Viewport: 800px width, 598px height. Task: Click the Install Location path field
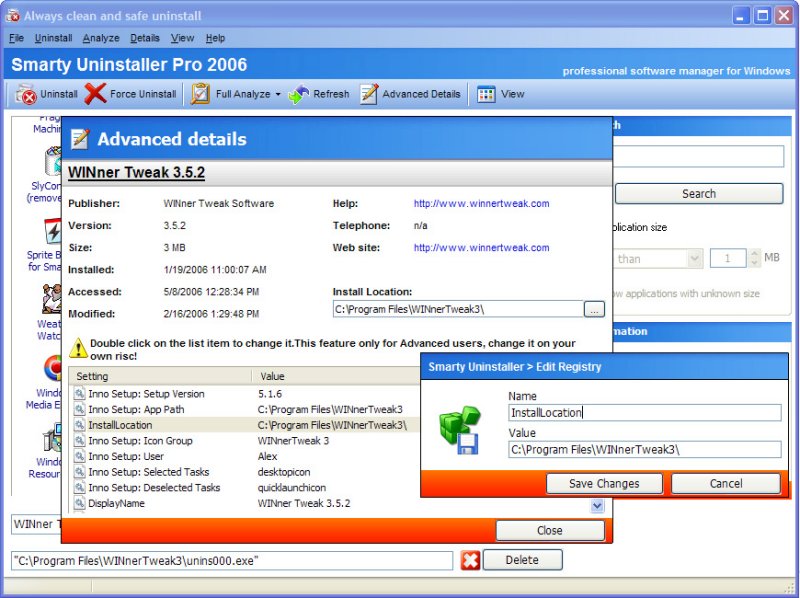(x=458, y=309)
